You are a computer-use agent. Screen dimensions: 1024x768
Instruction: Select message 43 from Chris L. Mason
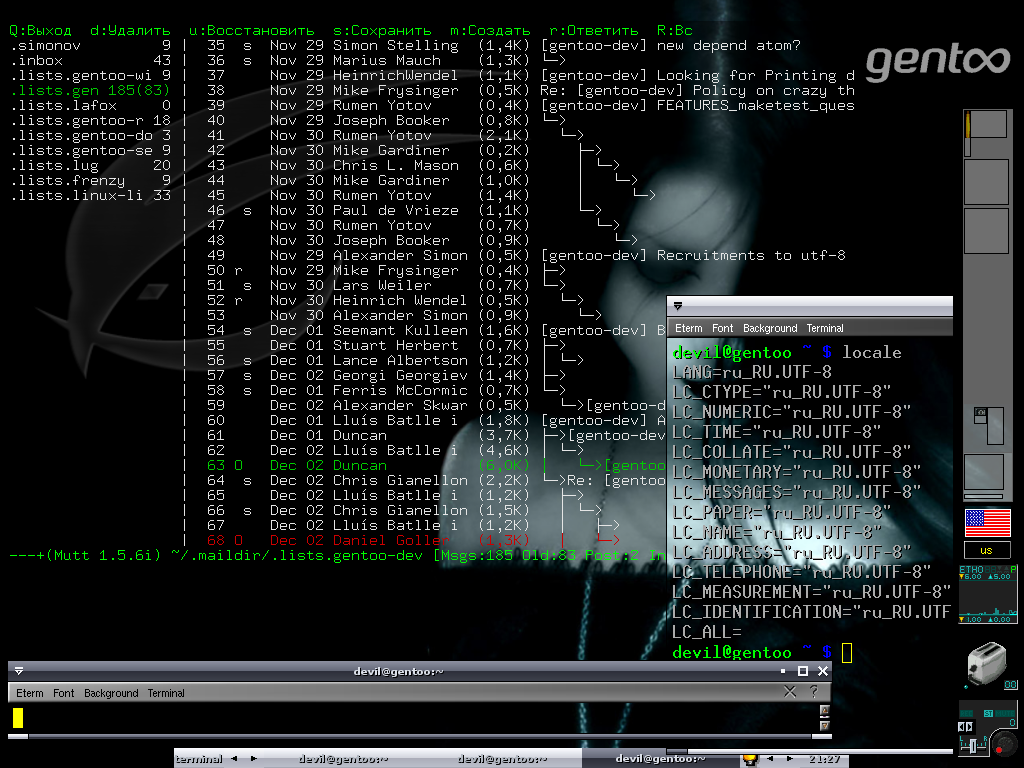(x=413, y=166)
